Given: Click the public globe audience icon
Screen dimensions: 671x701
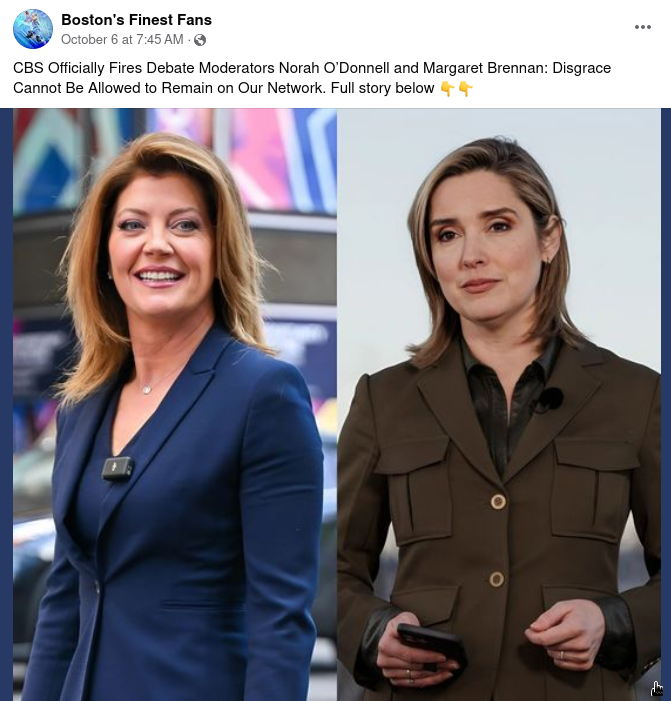Looking at the screenshot, I should point(200,40).
